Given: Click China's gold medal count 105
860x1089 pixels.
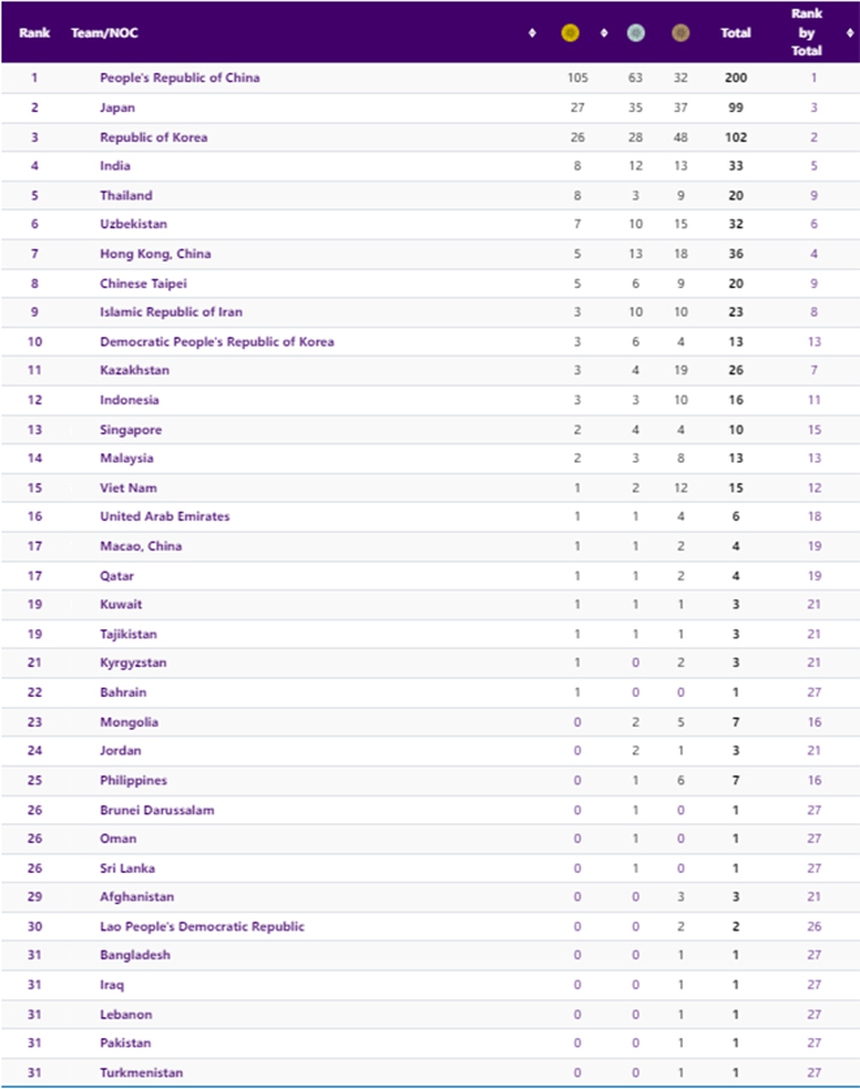Looking at the screenshot, I should 577,78.
